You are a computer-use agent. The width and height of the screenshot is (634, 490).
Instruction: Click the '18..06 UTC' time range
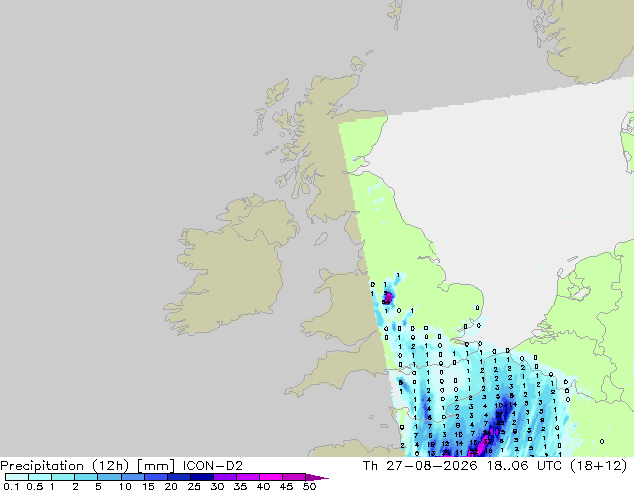pyautogui.click(x=524, y=466)
